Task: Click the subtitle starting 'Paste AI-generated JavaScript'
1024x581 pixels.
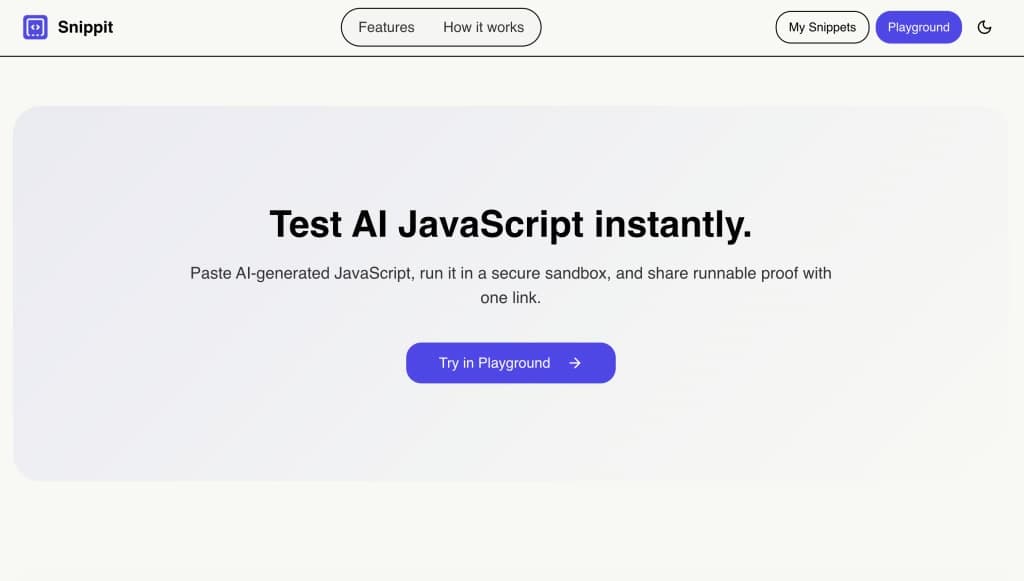Action: (511, 285)
